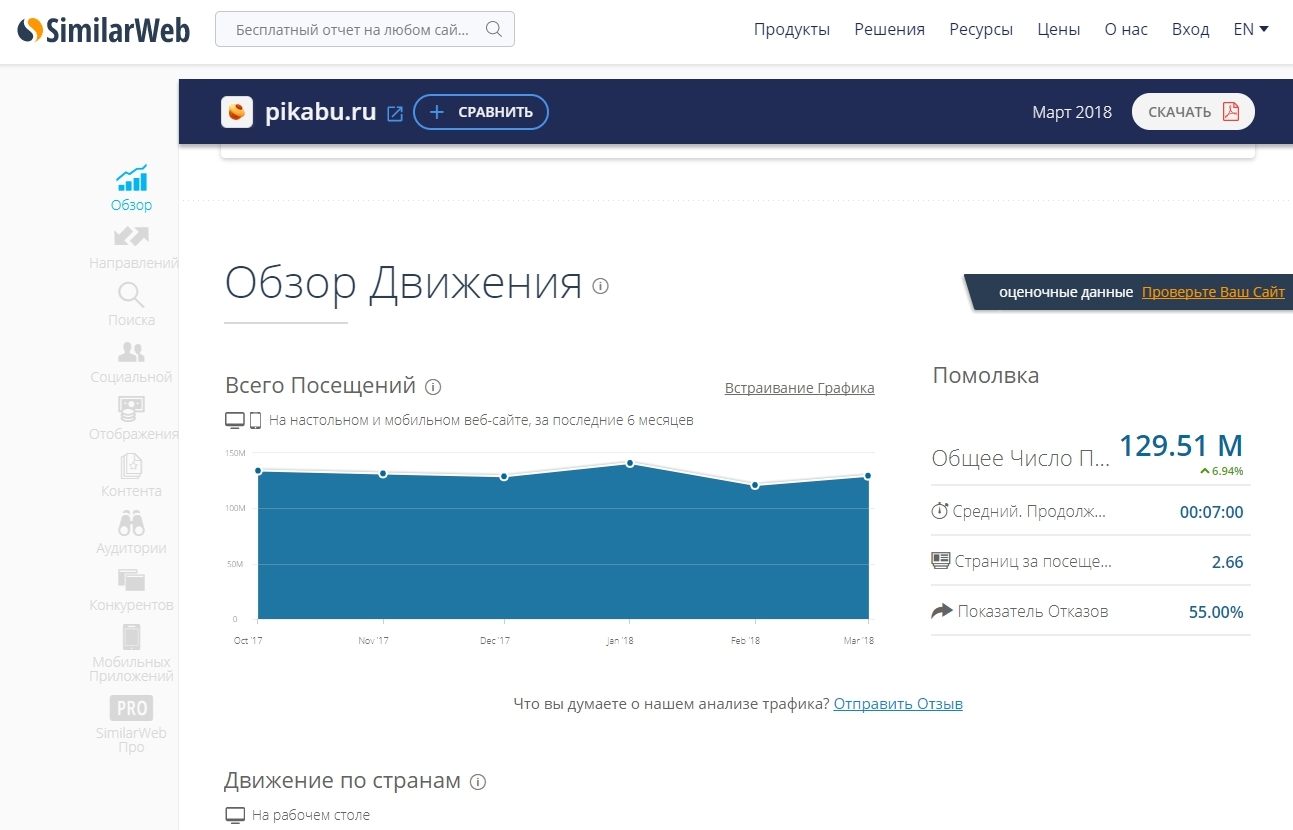1293x830 pixels.
Task: Click the mobile phone icon under Всего Посещений
Action: pos(255,420)
